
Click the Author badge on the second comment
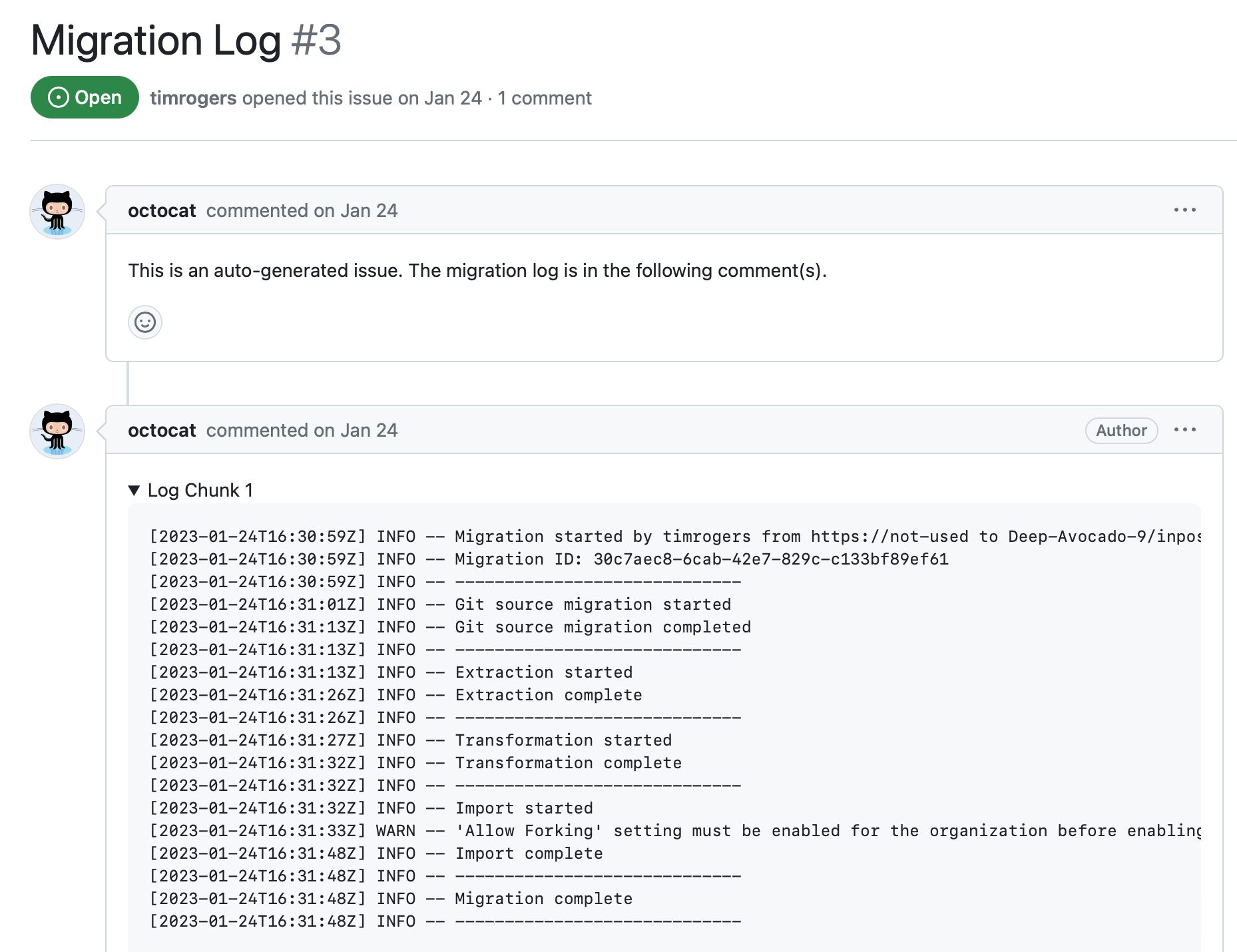tap(1121, 431)
